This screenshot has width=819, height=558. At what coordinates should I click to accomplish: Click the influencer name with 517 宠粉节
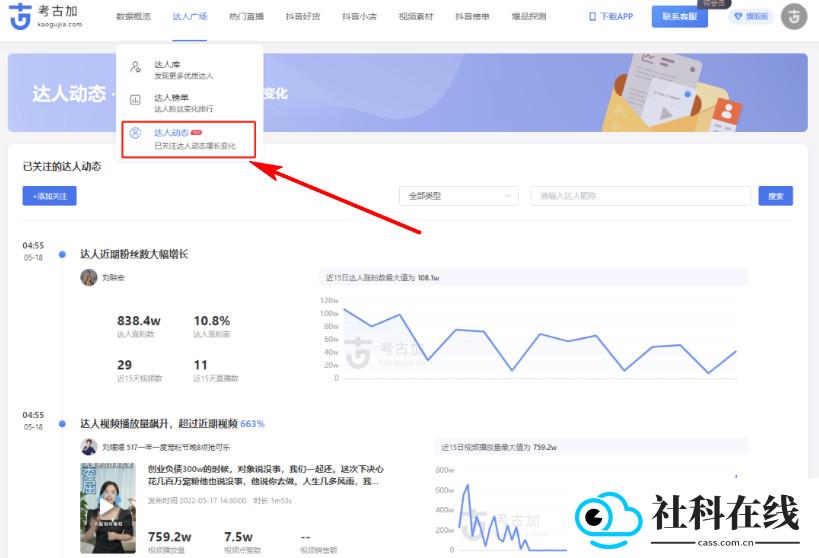click(x=166, y=447)
